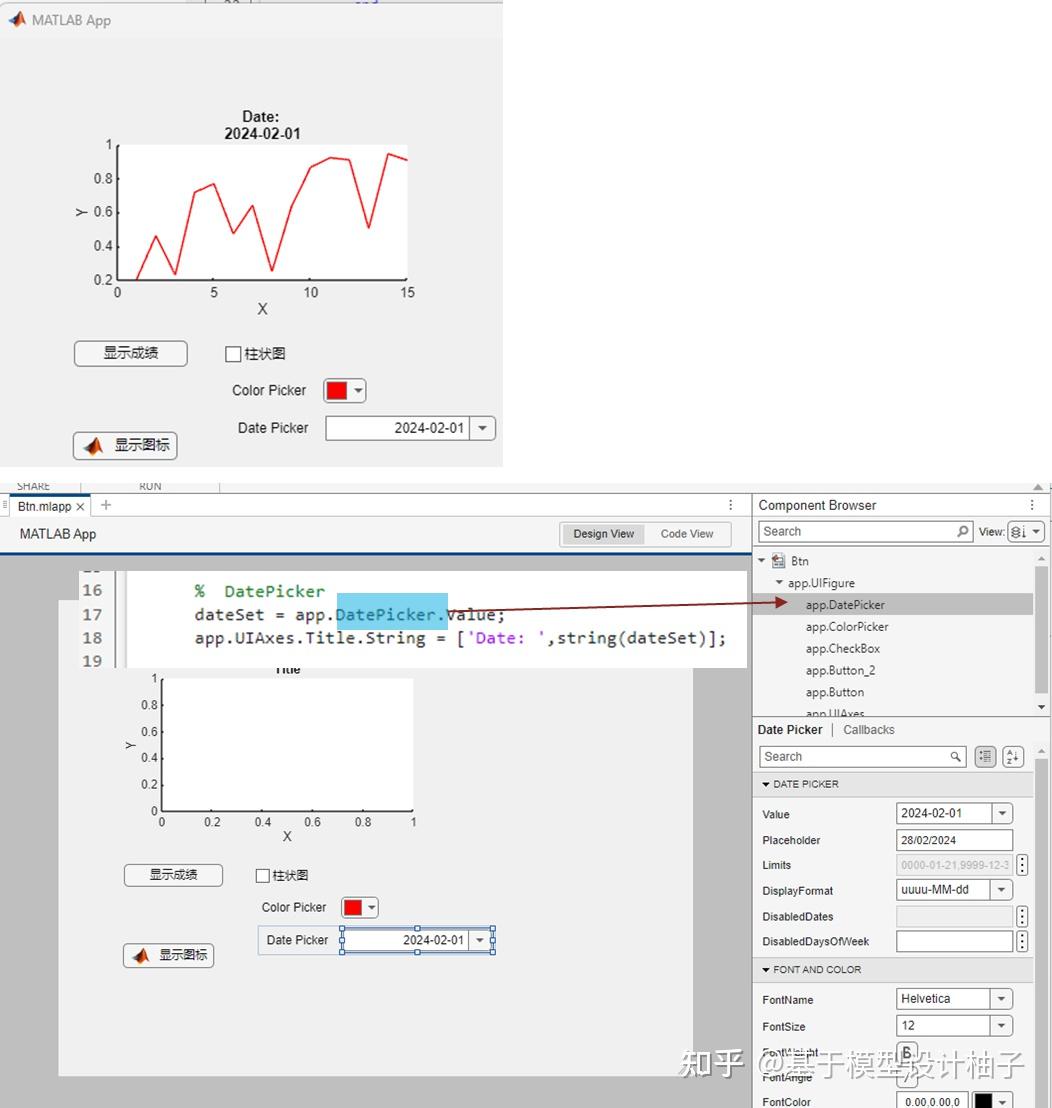Open the red Color Picker swatch
1052x1108 pixels.
(338, 390)
